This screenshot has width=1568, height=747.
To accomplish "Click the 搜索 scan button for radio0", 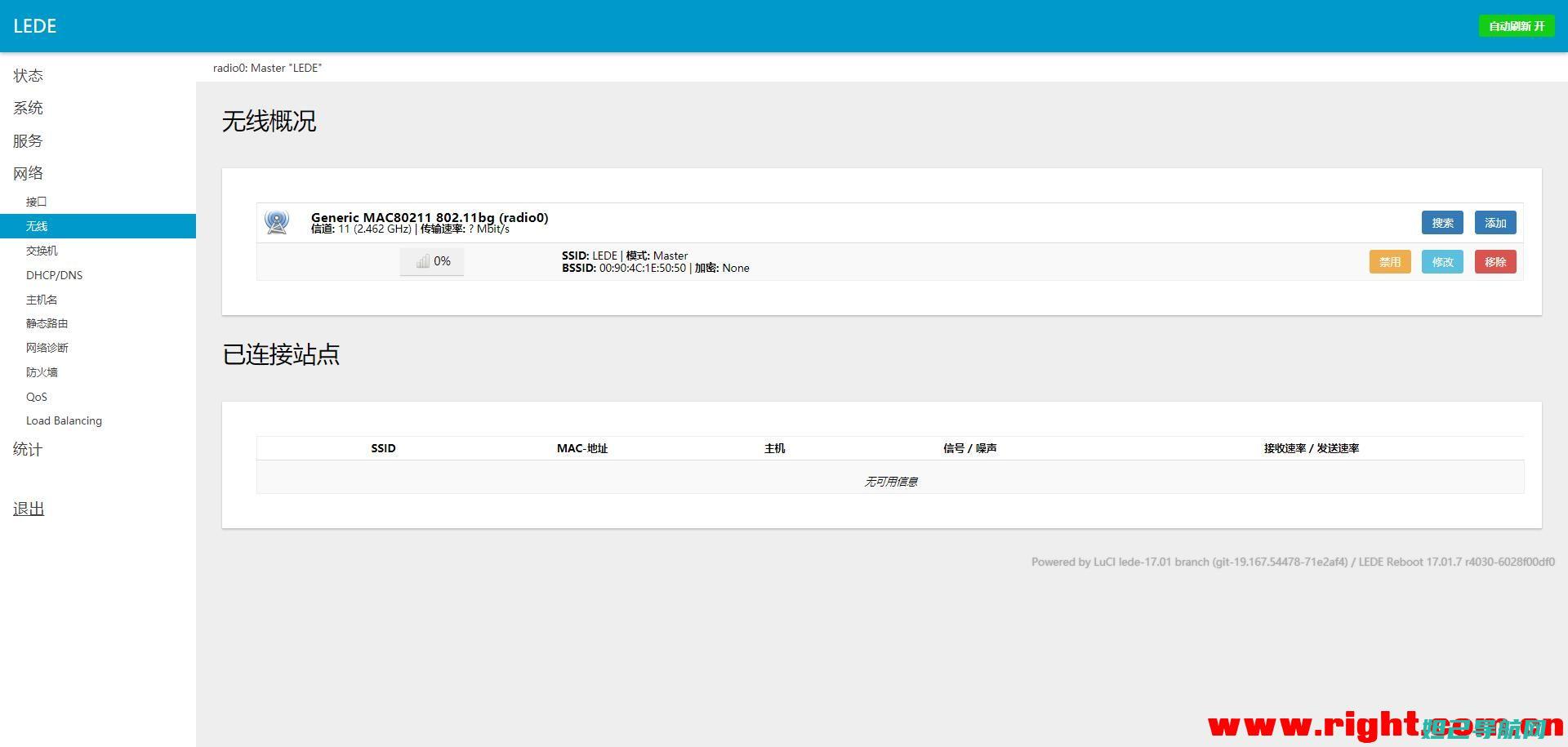I will (1442, 223).
